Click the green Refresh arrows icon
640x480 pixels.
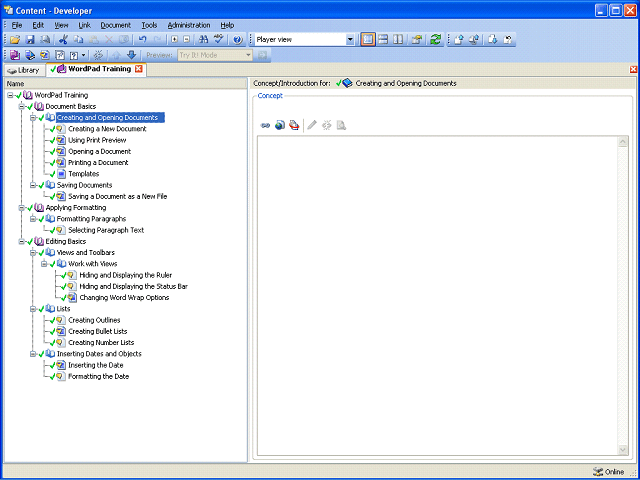point(436,40)
